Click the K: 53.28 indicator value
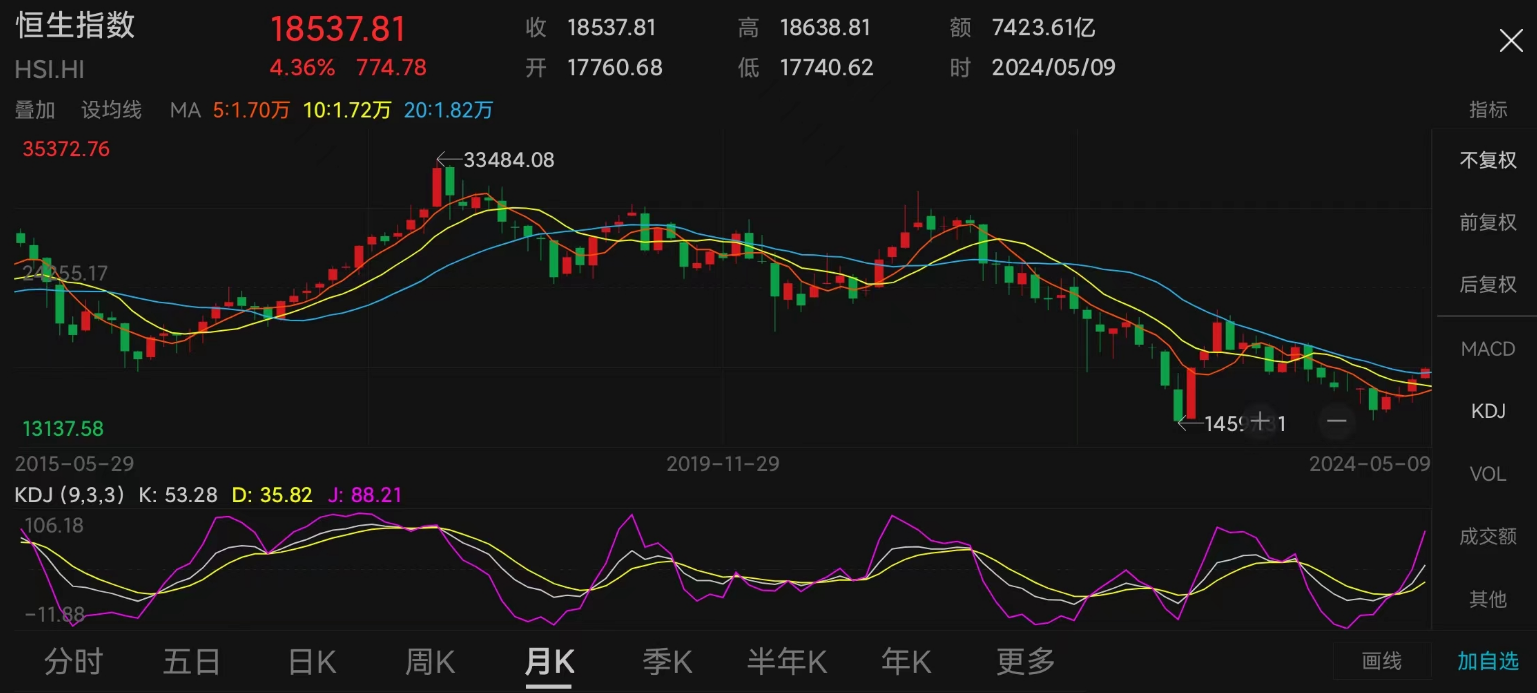Screen dimensions: 1537x693 tap(178, 495)
